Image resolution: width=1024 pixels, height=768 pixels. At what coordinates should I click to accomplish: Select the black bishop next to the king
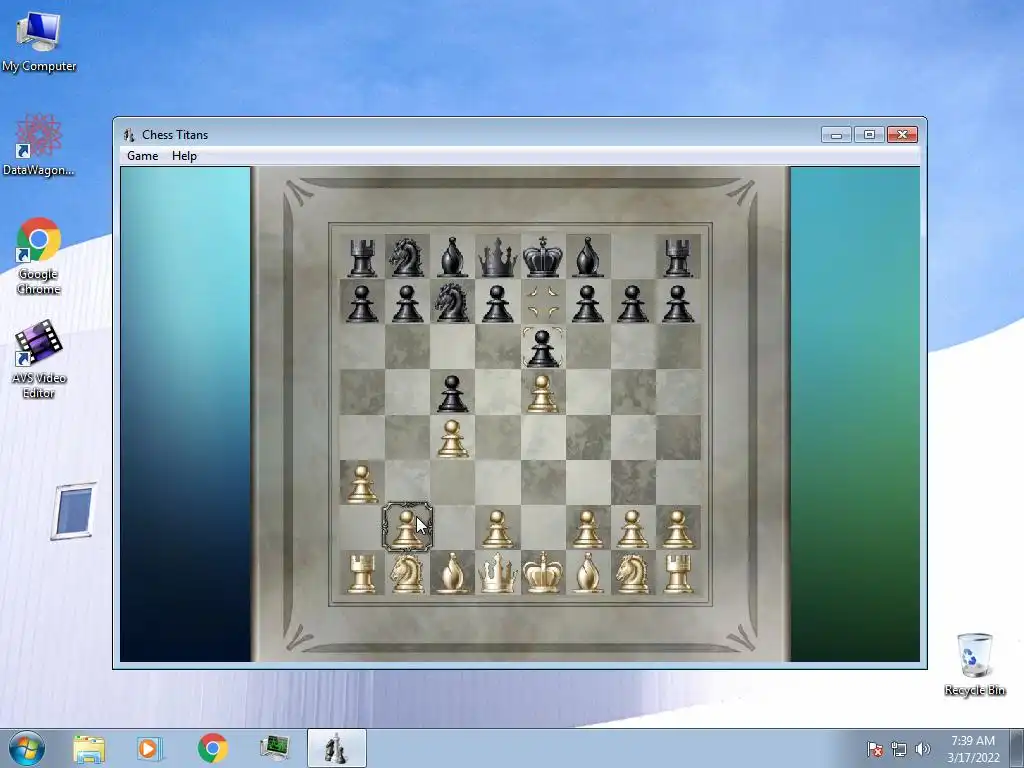click(587, 257)
